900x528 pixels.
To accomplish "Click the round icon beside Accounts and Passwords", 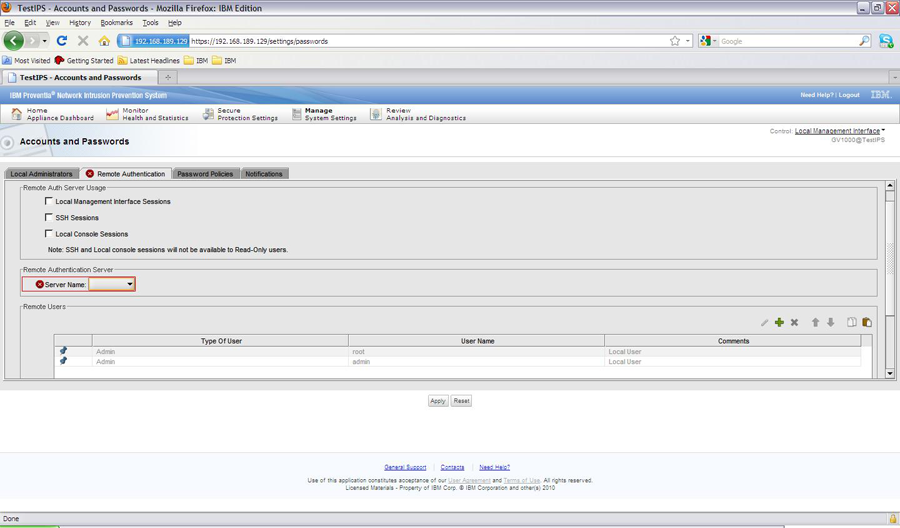I will pyautogui.click(x=7, y=142).
